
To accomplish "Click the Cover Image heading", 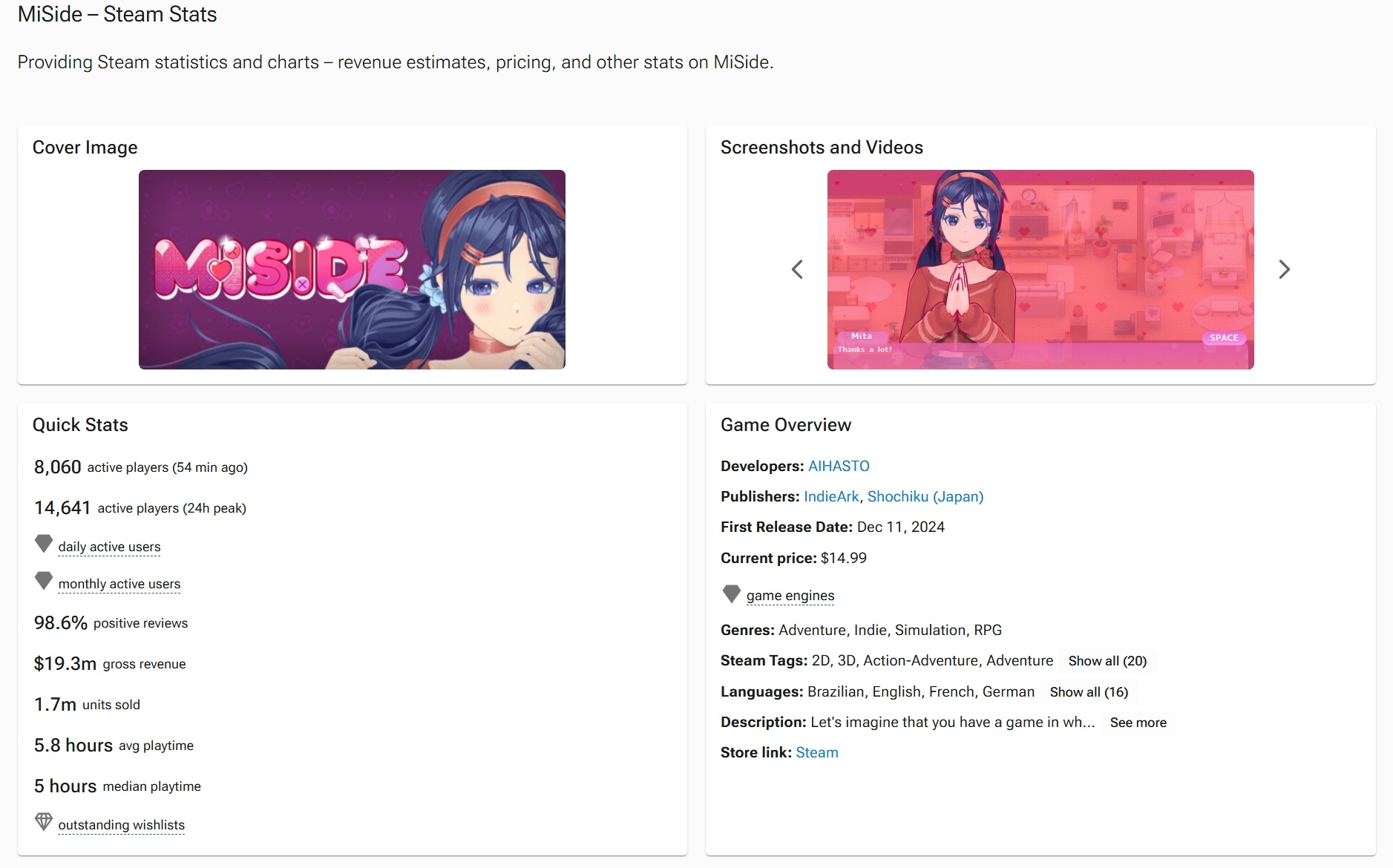I will [x=85, y=148].
